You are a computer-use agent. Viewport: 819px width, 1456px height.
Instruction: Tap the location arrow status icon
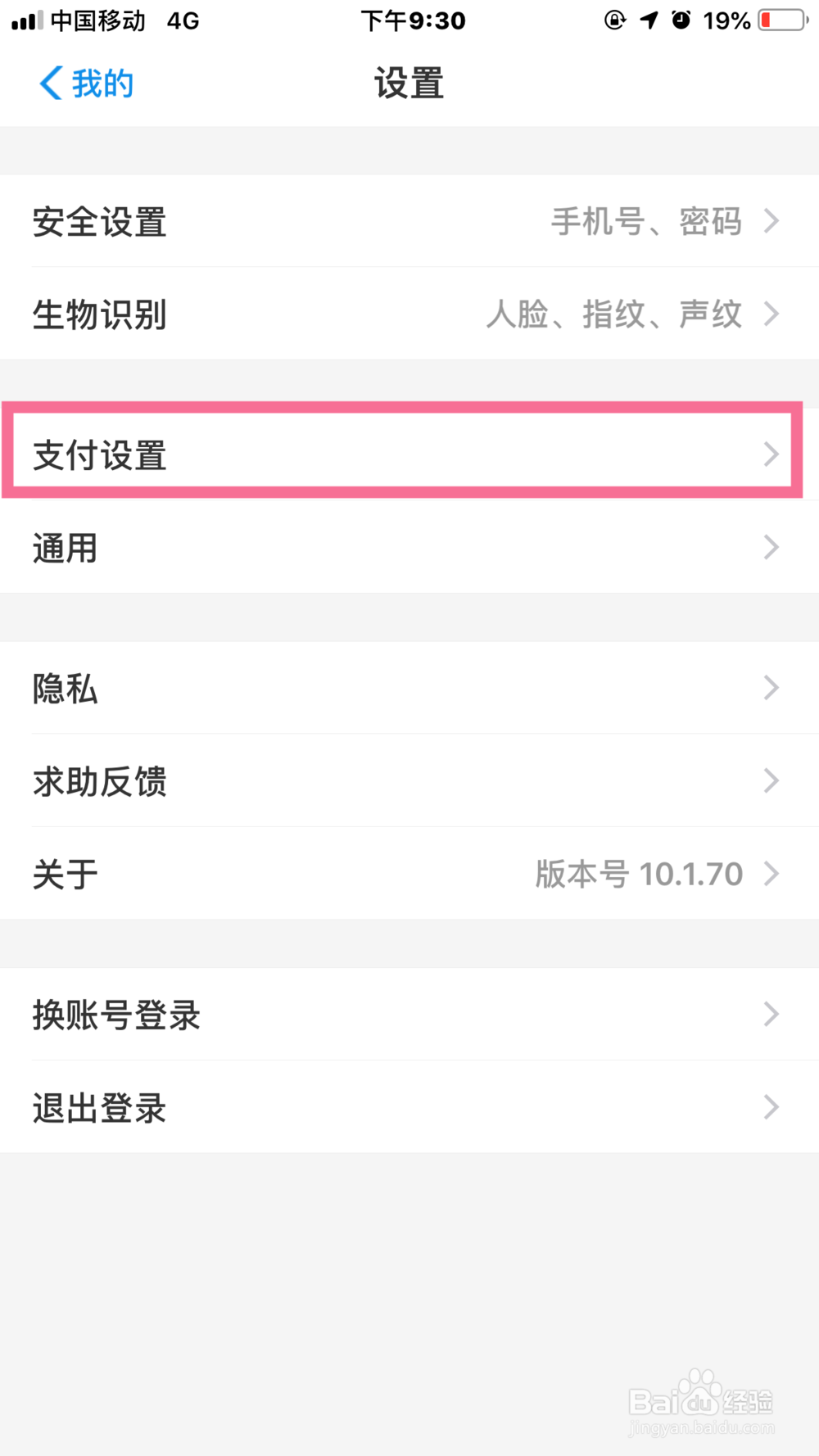(649, 20)
